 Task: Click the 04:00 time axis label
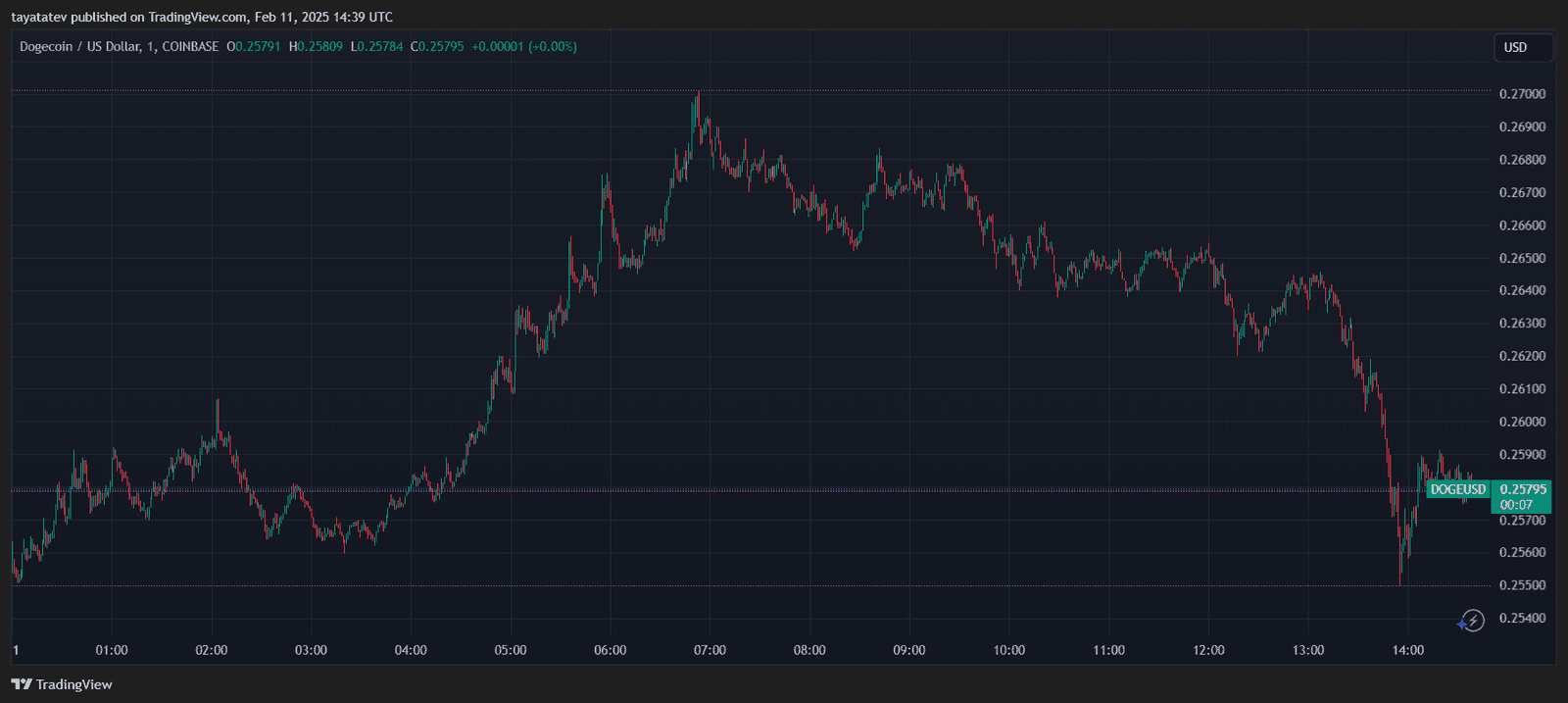pos(411,650)
